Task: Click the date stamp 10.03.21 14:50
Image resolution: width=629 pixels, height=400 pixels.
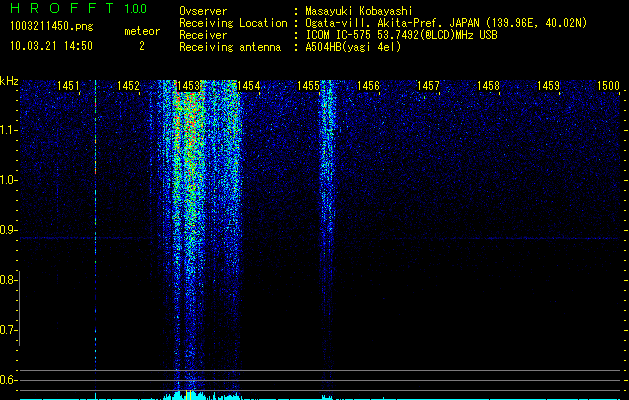Action: [x=51, y=46]
